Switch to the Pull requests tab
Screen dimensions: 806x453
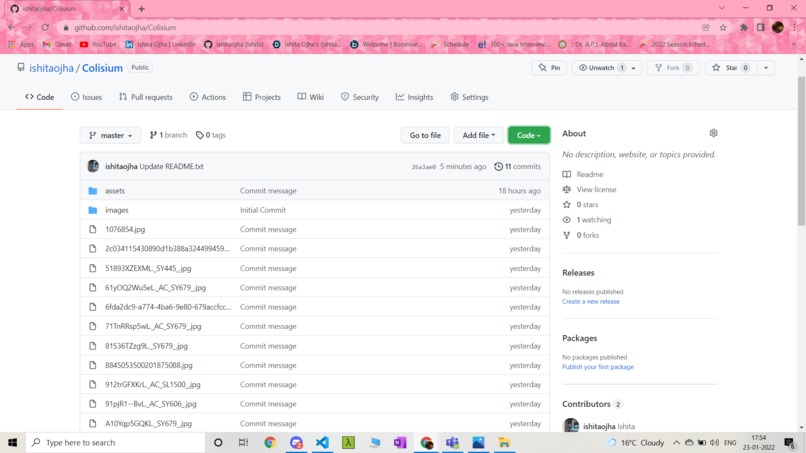tap(145, 97)
